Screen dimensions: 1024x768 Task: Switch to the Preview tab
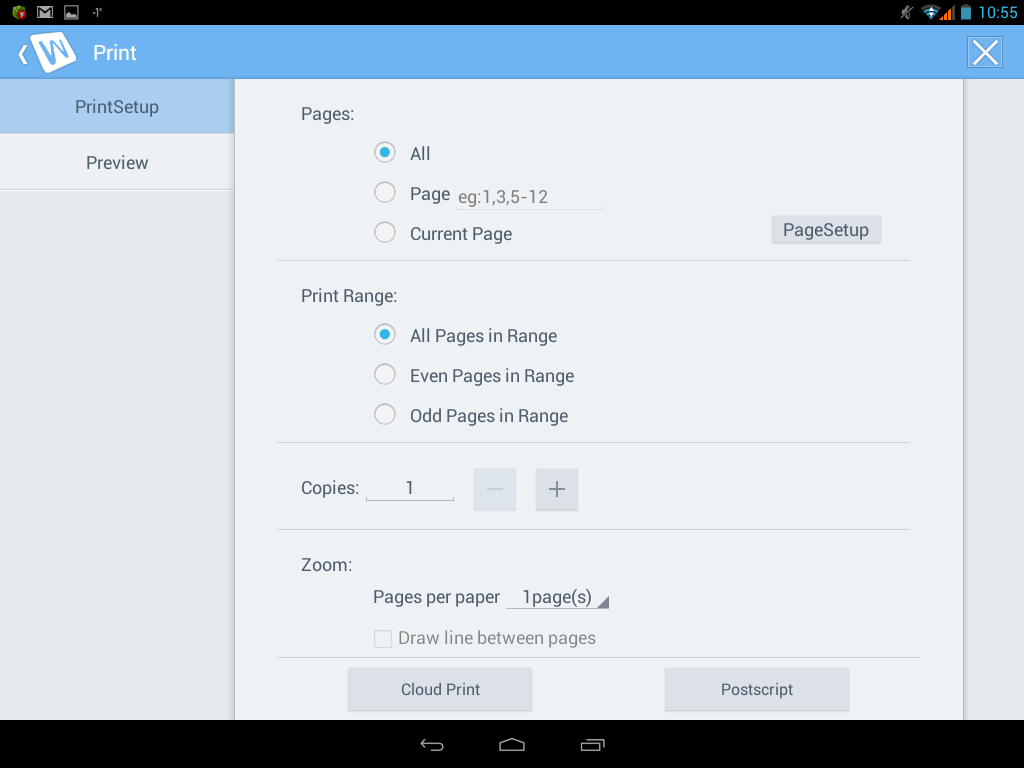pyautogui.click(x=117, y=163)
